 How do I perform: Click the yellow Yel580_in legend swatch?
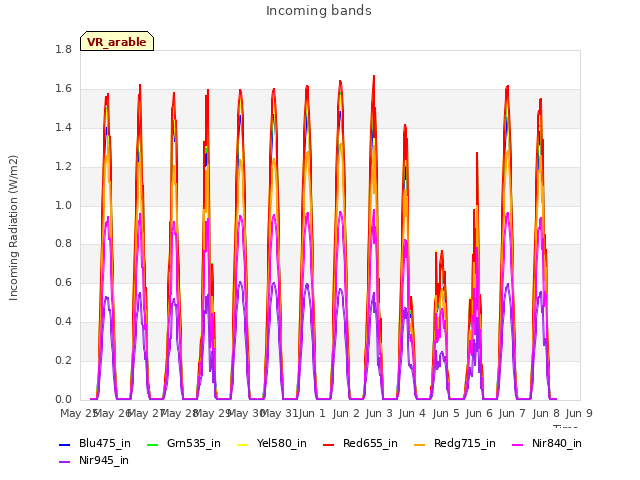point(243,444)
